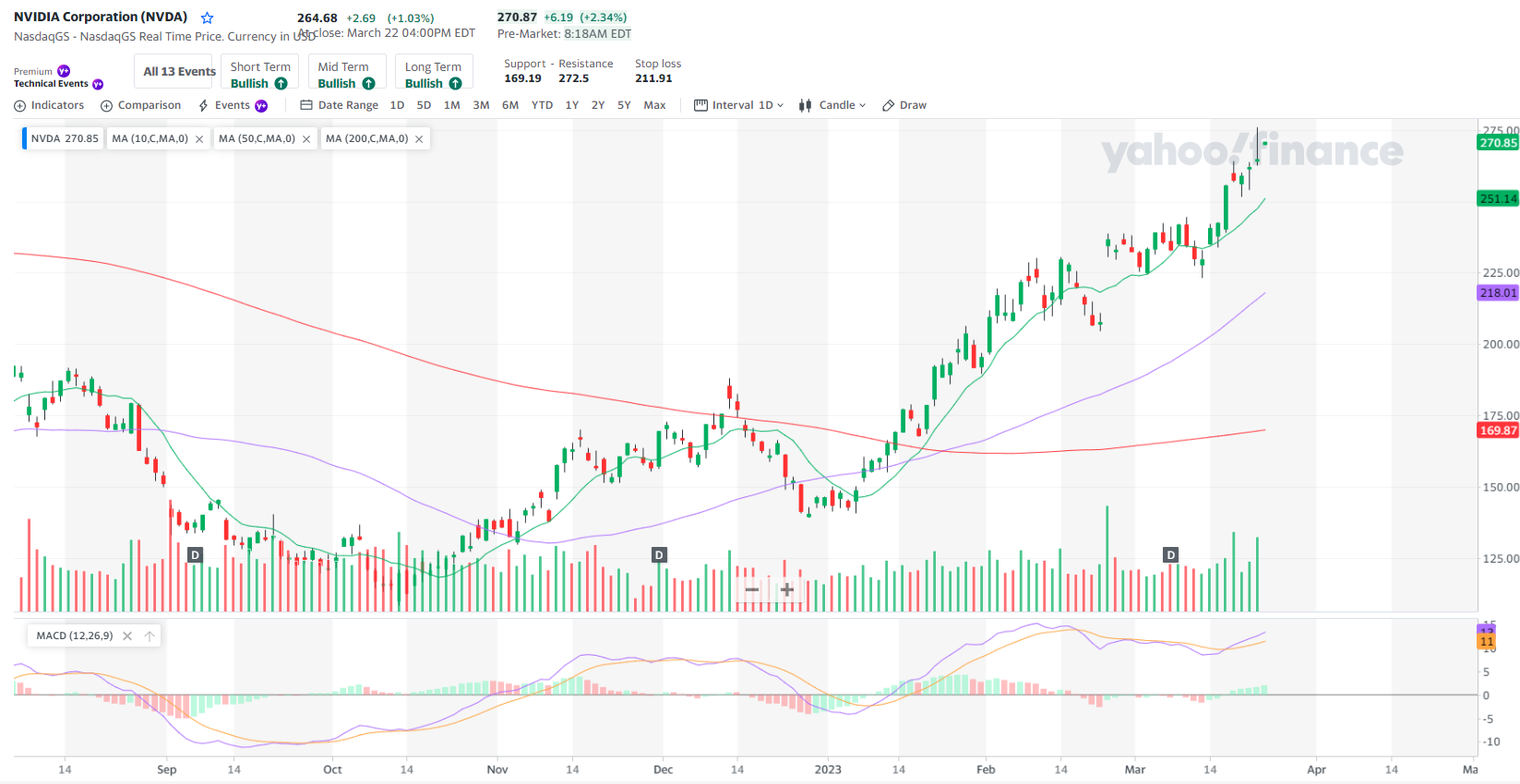Select the MACD (12,26,9) label
Viewport: 1520px width, 784px height.
pos(75,636)
